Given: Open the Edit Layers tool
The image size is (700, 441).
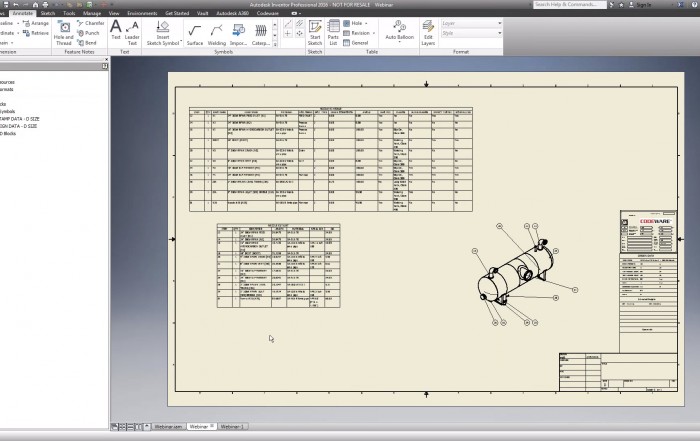Looking at the screenshot, I should pyautogui.click(x=428, y=31).
